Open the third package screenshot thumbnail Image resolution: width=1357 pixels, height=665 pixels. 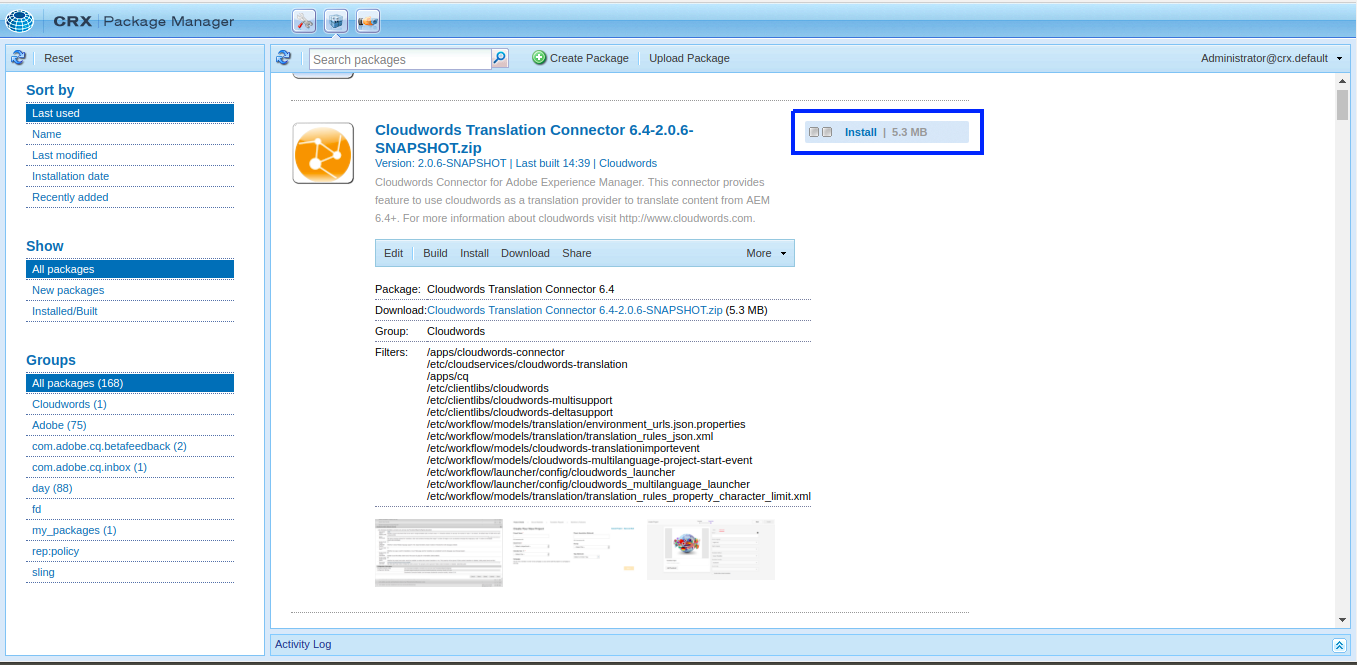coord(711,549)
